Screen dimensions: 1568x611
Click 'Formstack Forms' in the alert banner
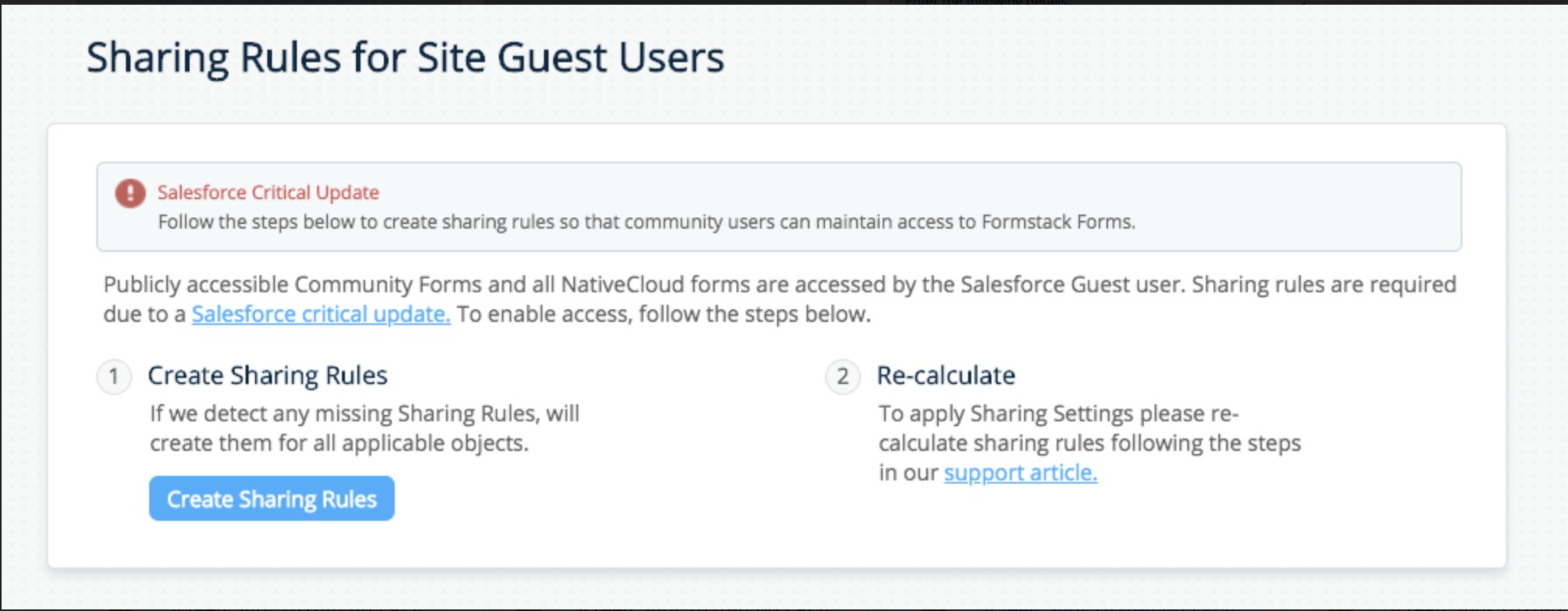pos(1058,222)
